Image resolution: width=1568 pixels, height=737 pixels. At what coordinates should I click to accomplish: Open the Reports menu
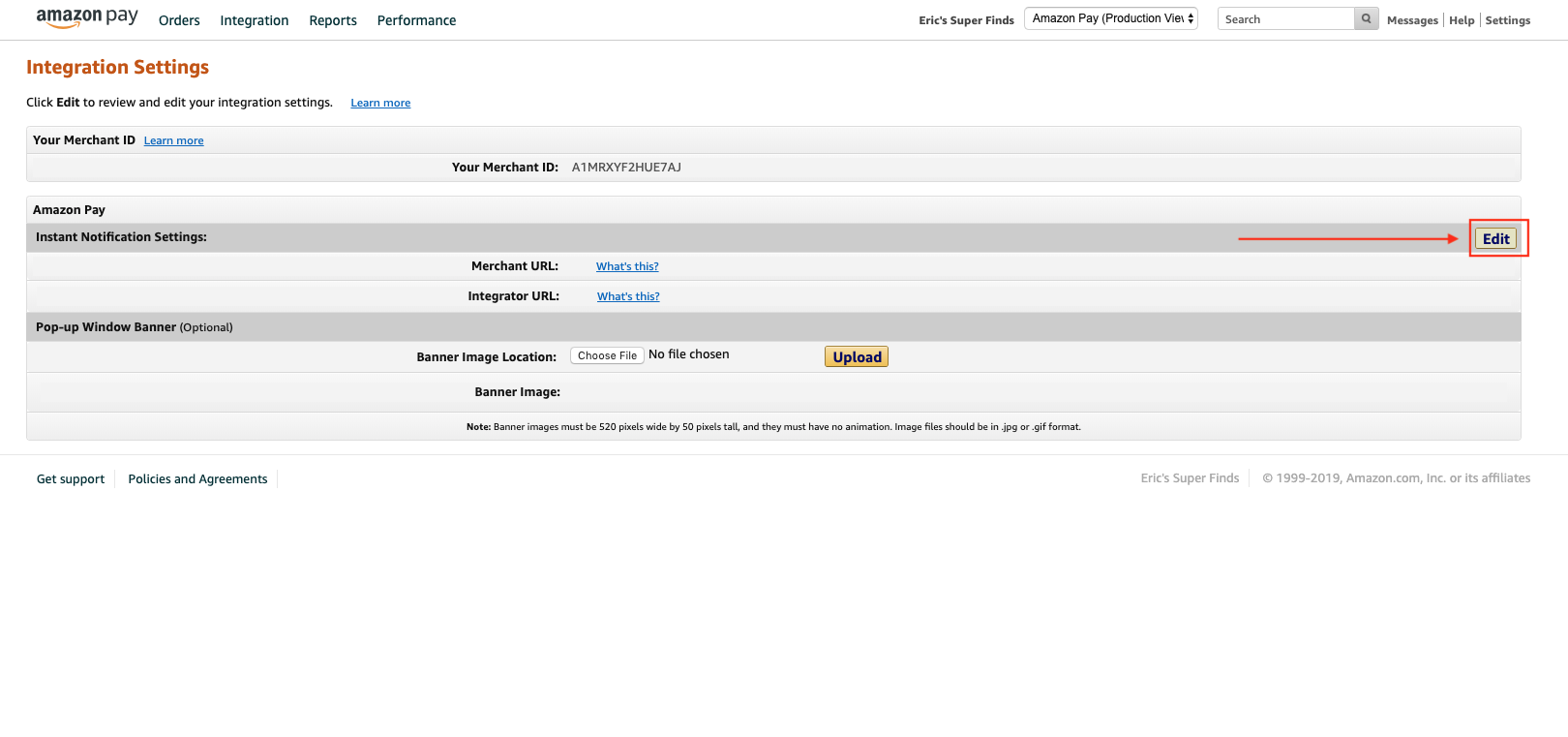point(333,20)
